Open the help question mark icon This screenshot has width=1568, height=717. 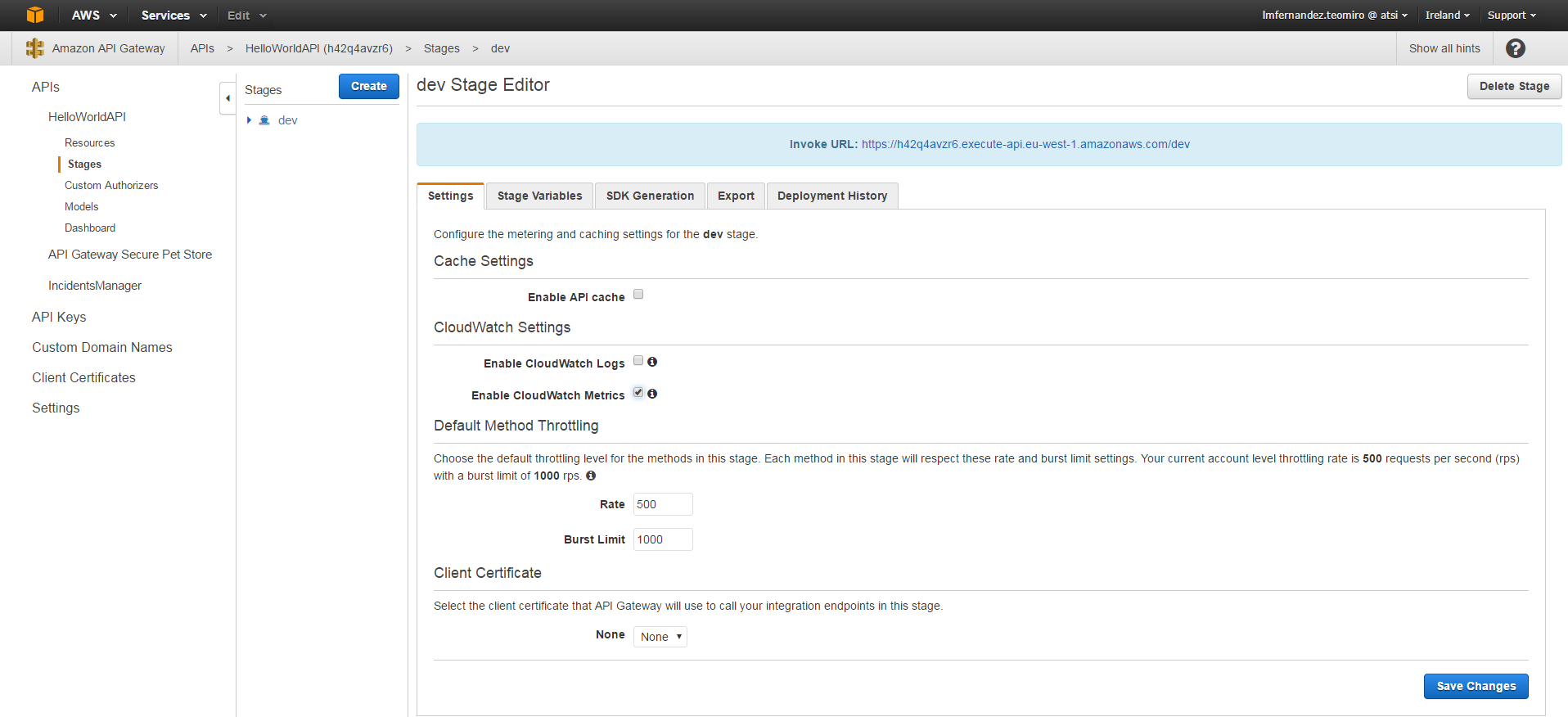point(1516,48)
